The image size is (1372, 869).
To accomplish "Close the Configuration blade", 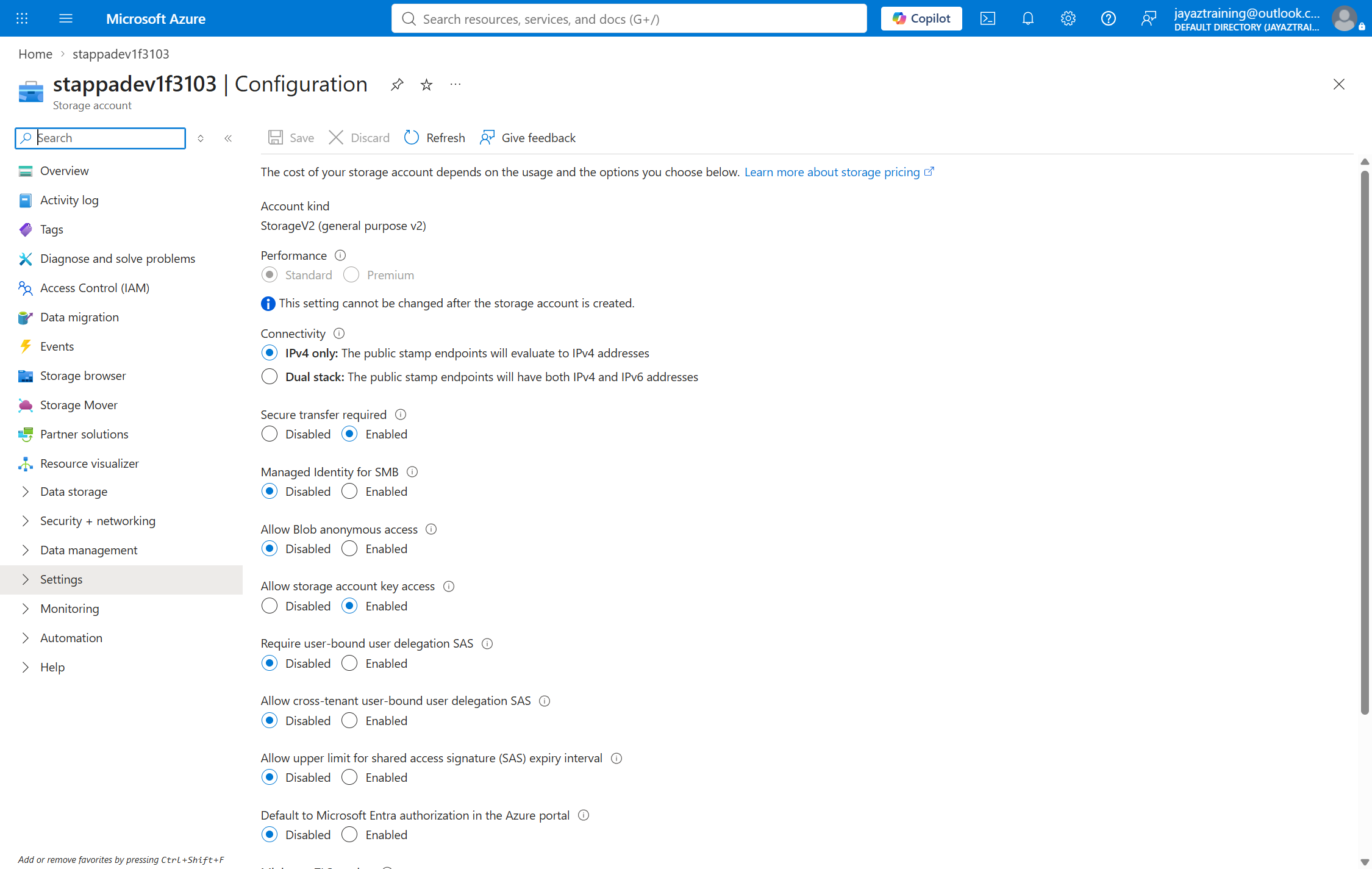I will point(1338,84).
